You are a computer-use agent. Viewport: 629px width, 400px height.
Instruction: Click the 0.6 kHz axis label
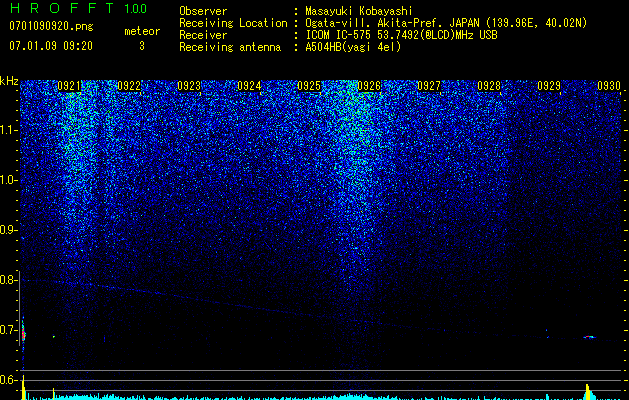pyautogui.click(x=8, y=380)
